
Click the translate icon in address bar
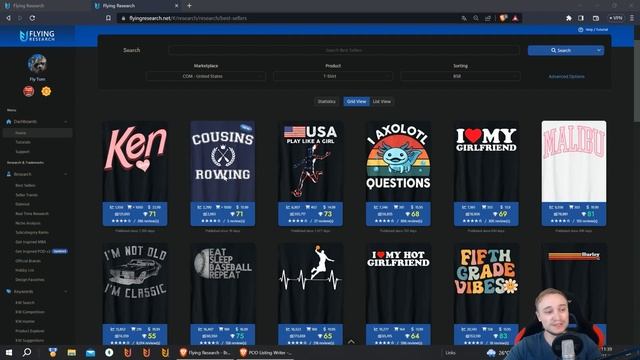tap(464, 18)
